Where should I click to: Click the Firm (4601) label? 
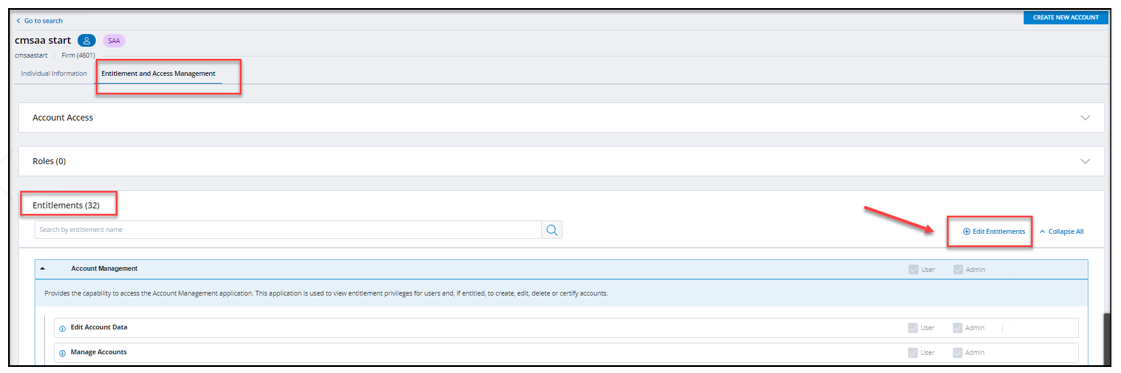tap(79, 55)
